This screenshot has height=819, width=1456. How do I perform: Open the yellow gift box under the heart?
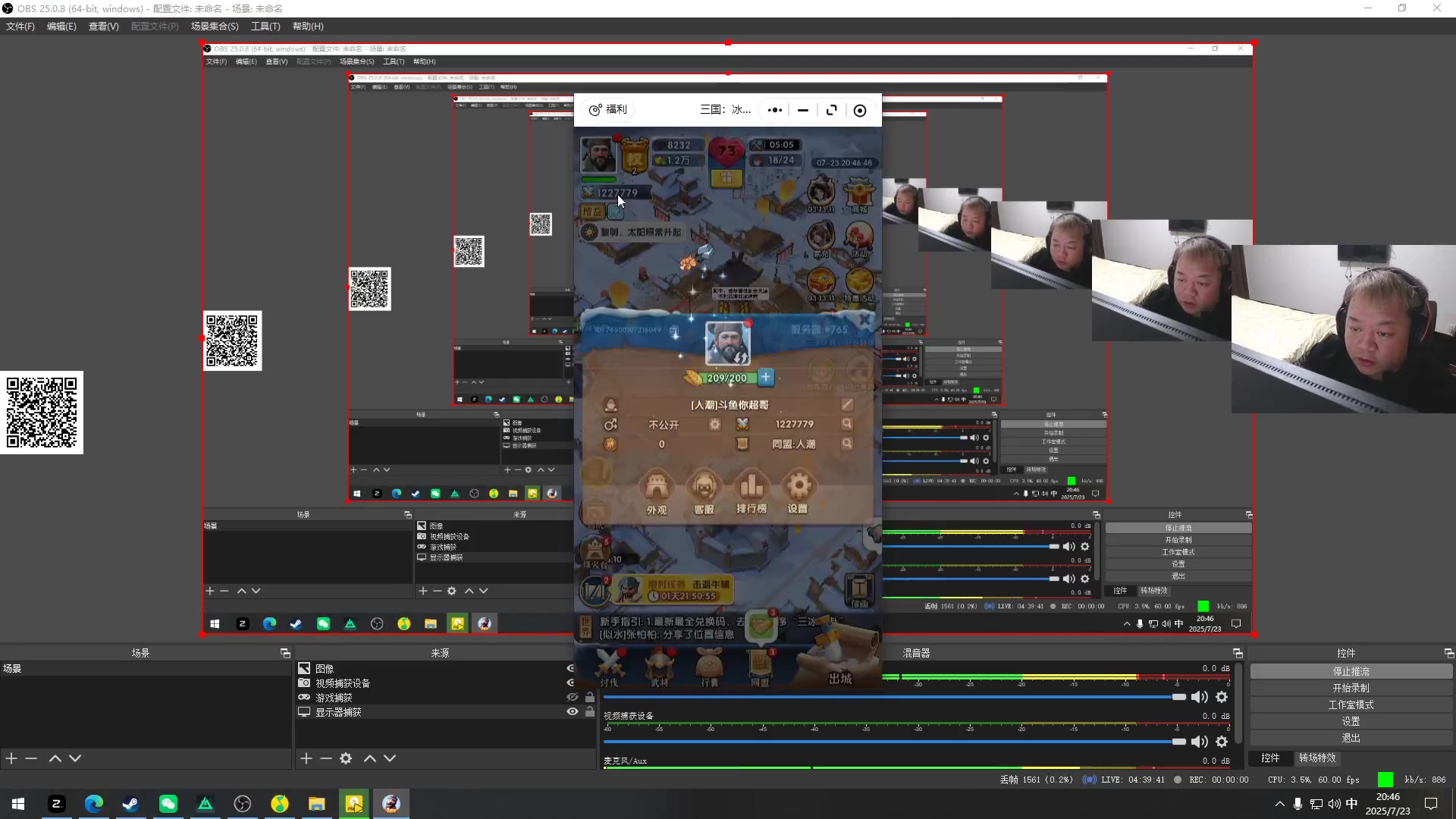coord(726,178)
